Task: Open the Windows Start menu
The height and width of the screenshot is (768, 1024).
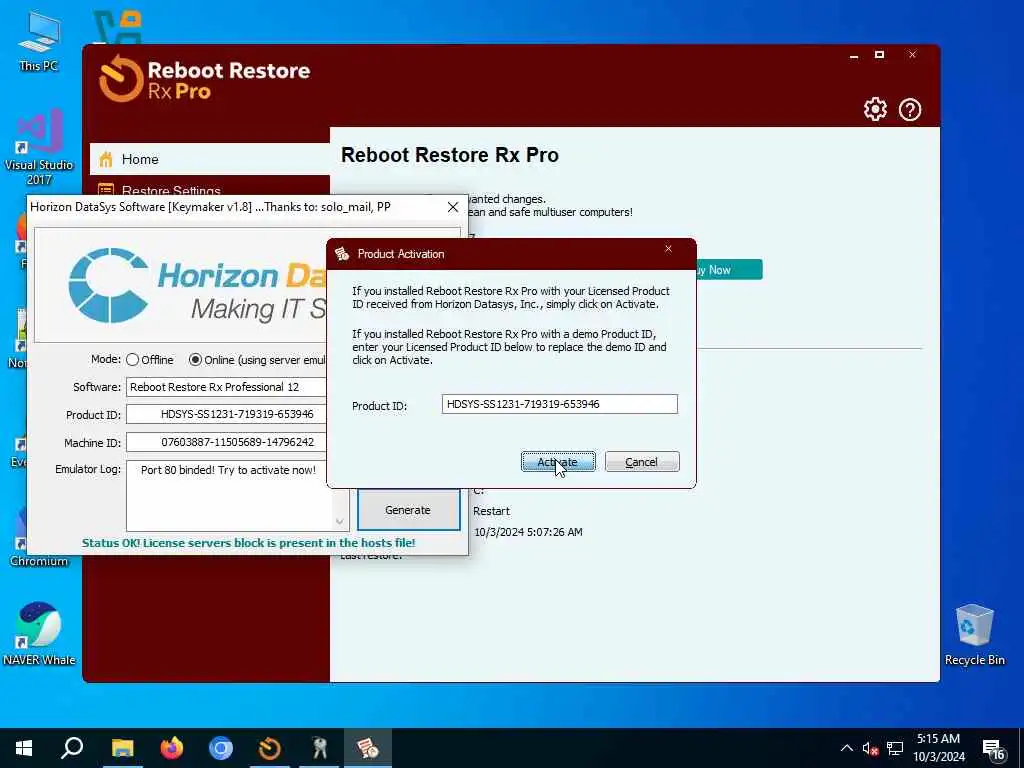Action: tap(24, 748)
